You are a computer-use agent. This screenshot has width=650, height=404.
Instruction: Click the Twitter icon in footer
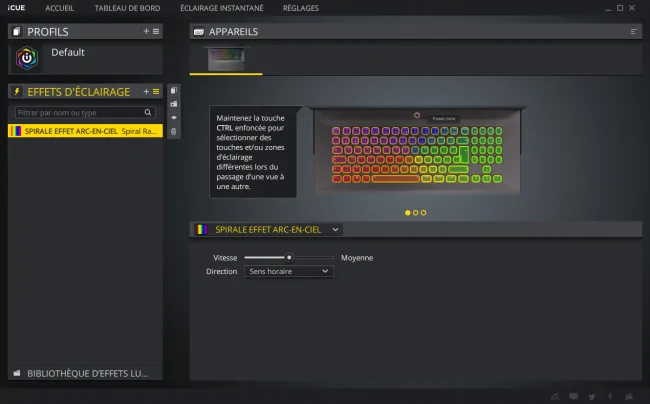click(592, 397)
